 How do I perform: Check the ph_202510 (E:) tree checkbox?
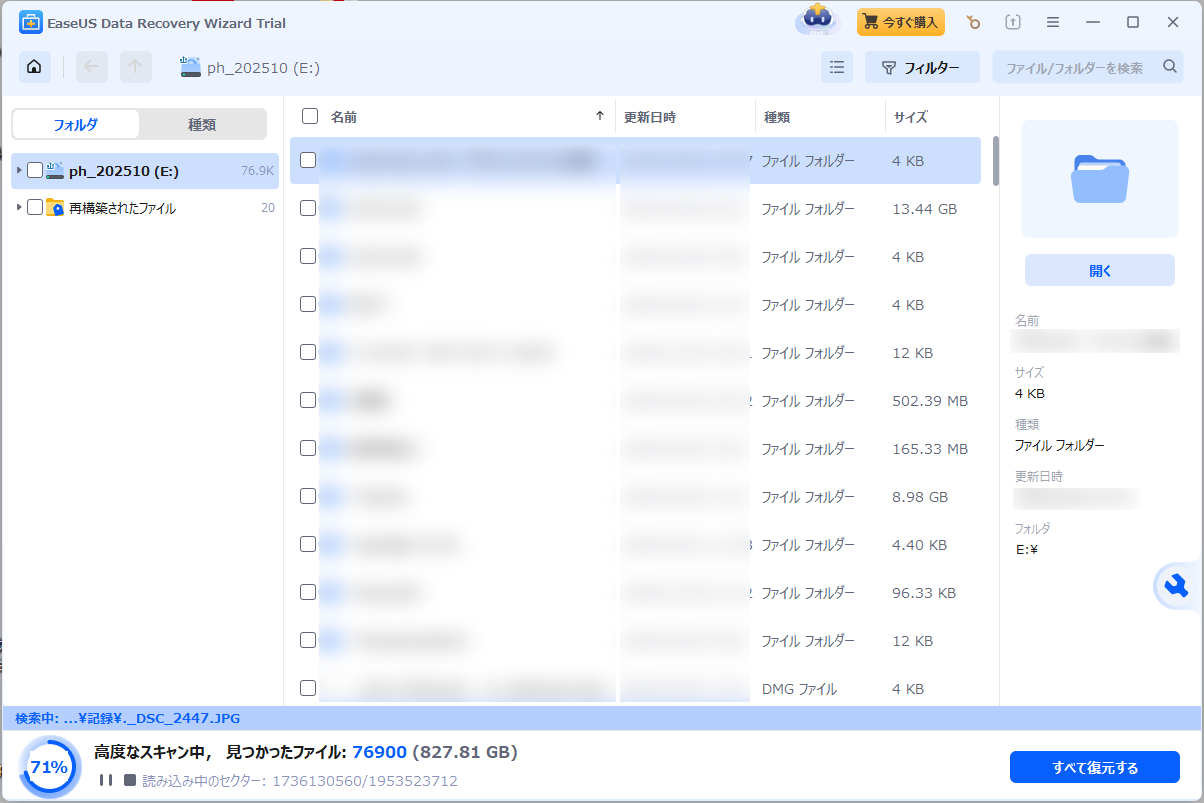(35, 170)
